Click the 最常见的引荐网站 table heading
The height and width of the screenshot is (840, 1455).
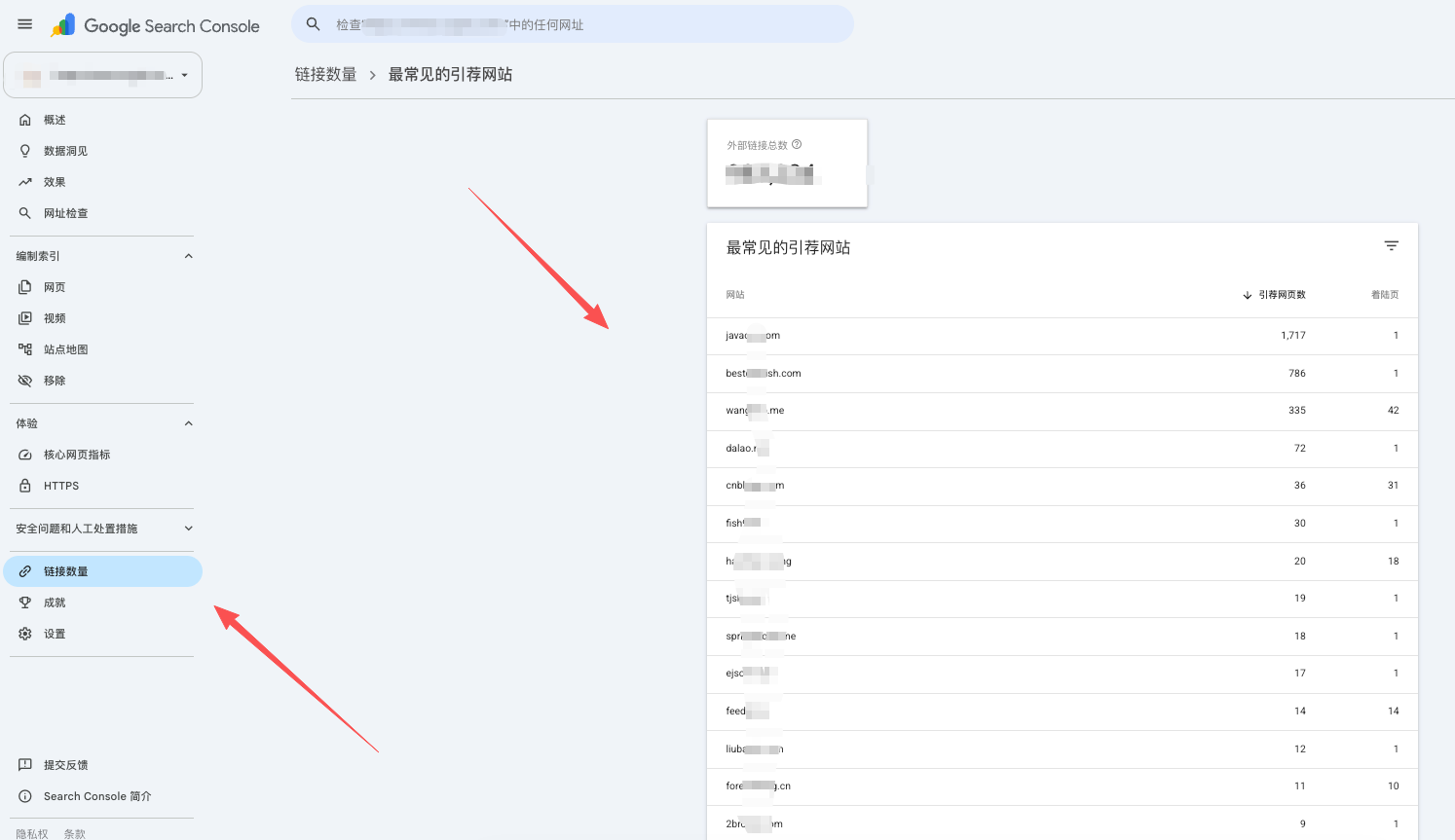pos(788,248)
